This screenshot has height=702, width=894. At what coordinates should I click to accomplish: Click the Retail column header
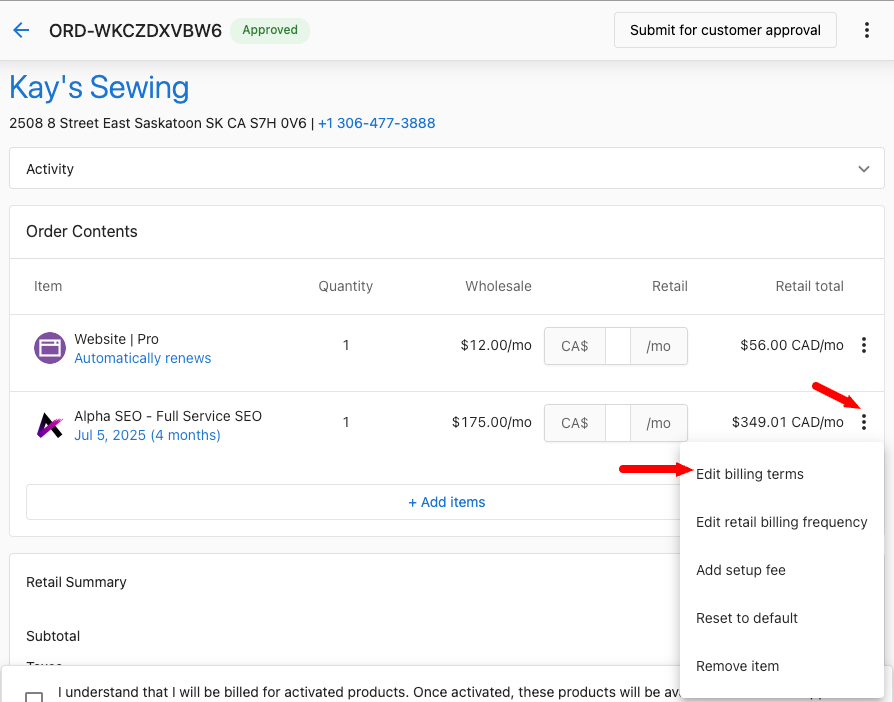[669, 286]
